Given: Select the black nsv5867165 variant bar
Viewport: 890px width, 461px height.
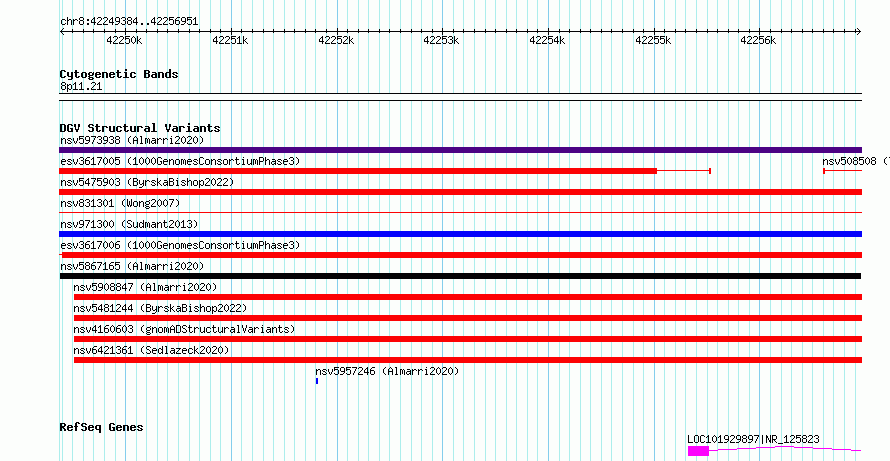Looking at the screenshot, I should coord(460,276).
